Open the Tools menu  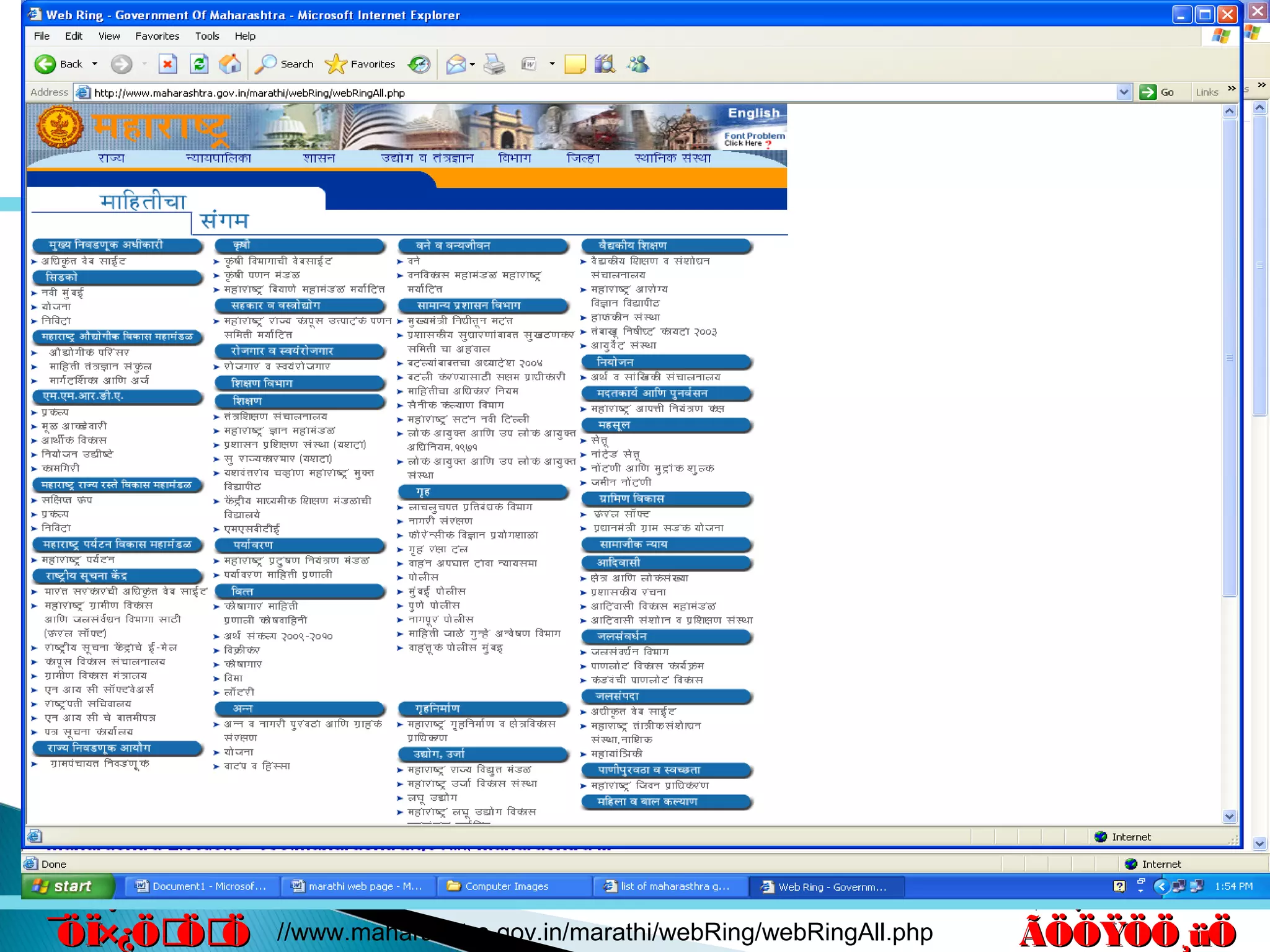206,36
